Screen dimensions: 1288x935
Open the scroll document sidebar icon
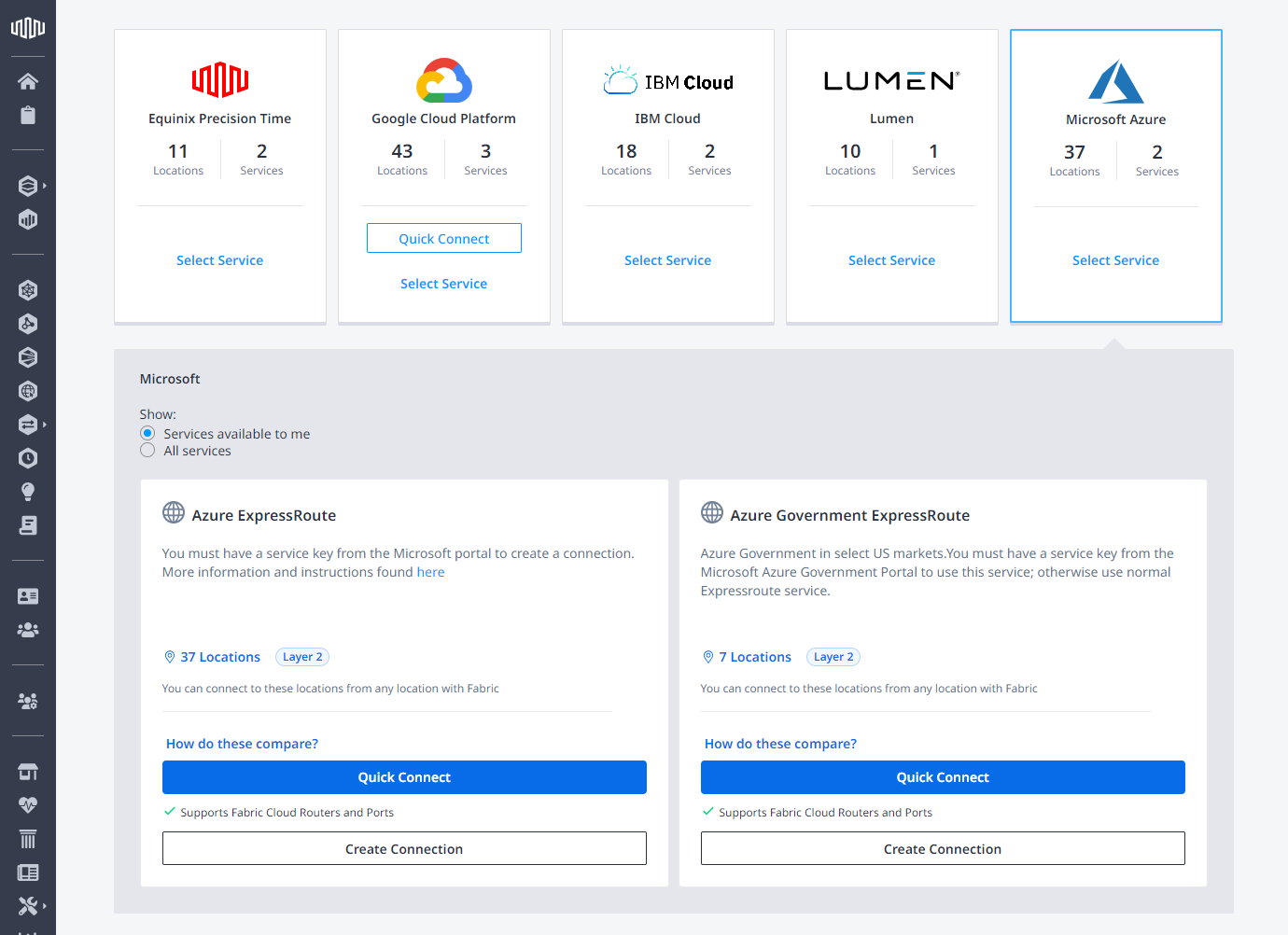coord(28,525)
